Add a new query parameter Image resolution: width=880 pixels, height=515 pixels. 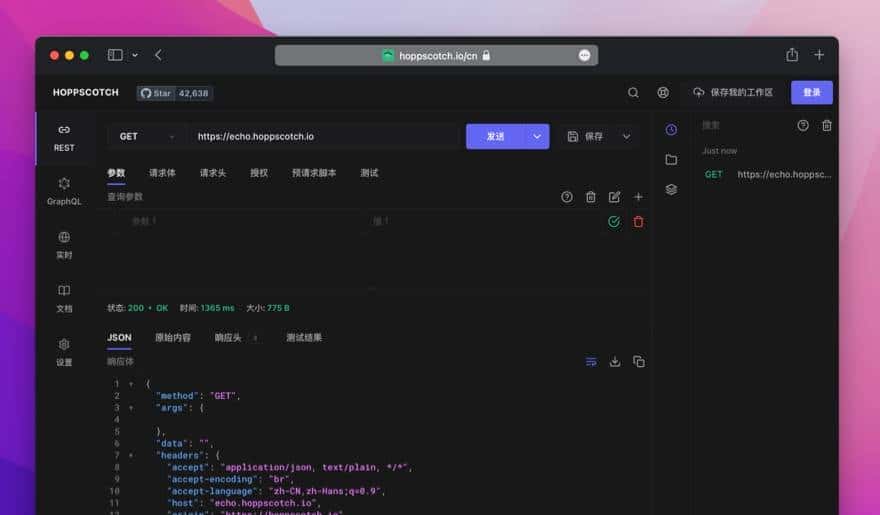pos(638,197)
